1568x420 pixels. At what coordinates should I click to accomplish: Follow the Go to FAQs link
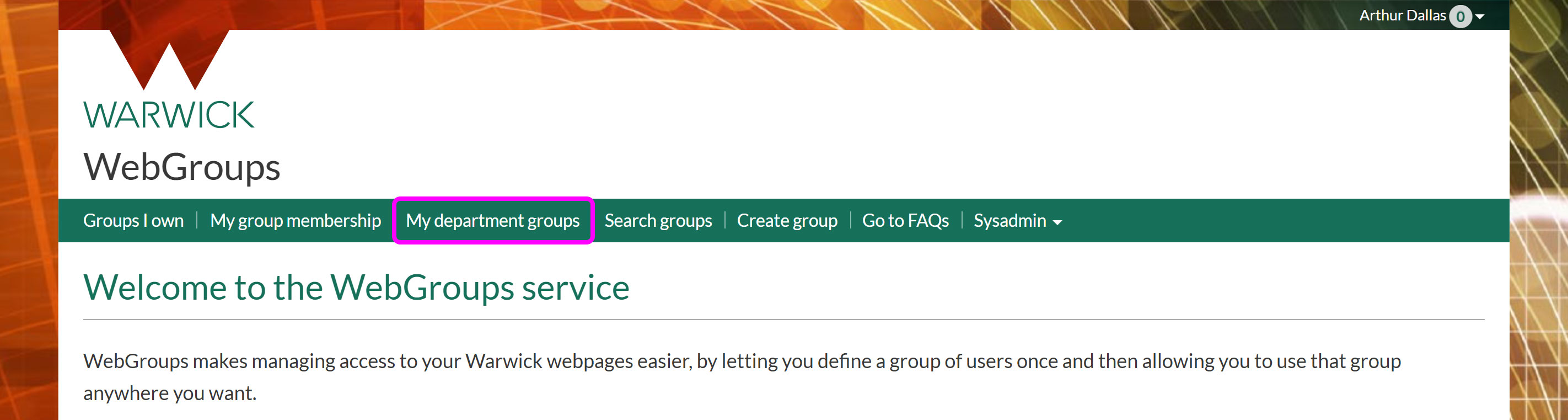click(905, 220)
